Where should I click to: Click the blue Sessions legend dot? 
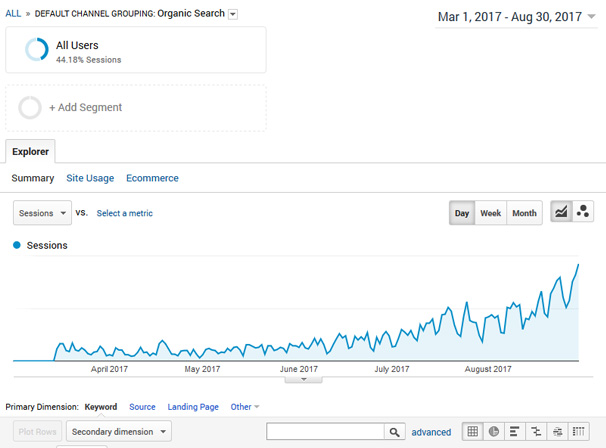pyautogui.click(x=17, y=245)
